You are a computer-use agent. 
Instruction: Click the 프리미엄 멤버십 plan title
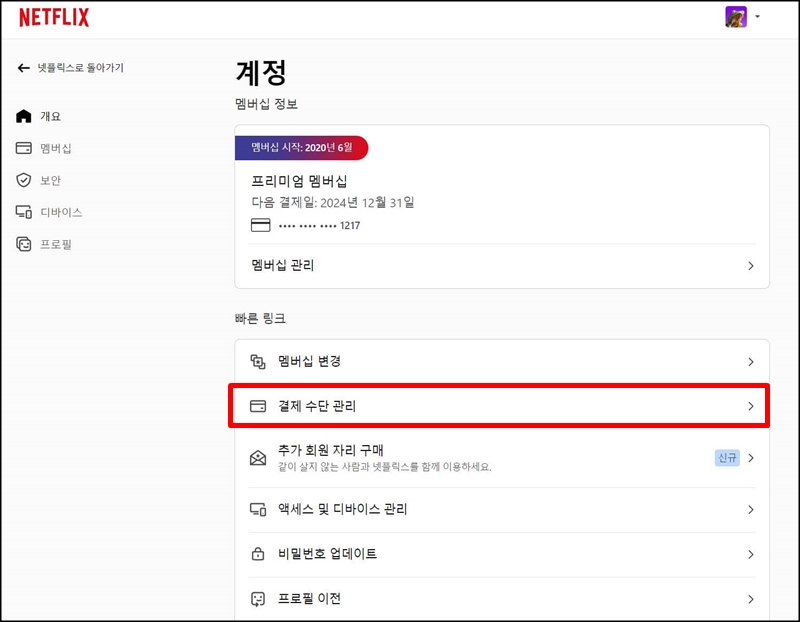tap(299, 181)
